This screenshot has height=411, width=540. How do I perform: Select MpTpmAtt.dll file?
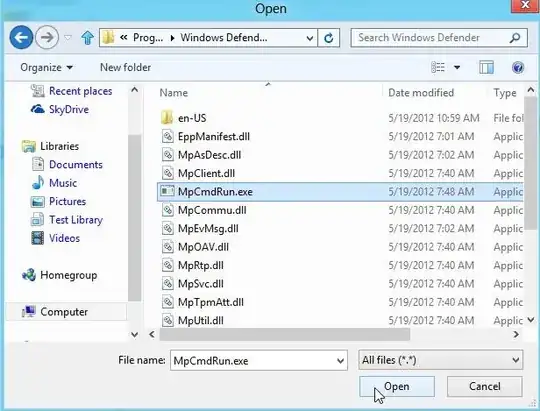point(340,302)
